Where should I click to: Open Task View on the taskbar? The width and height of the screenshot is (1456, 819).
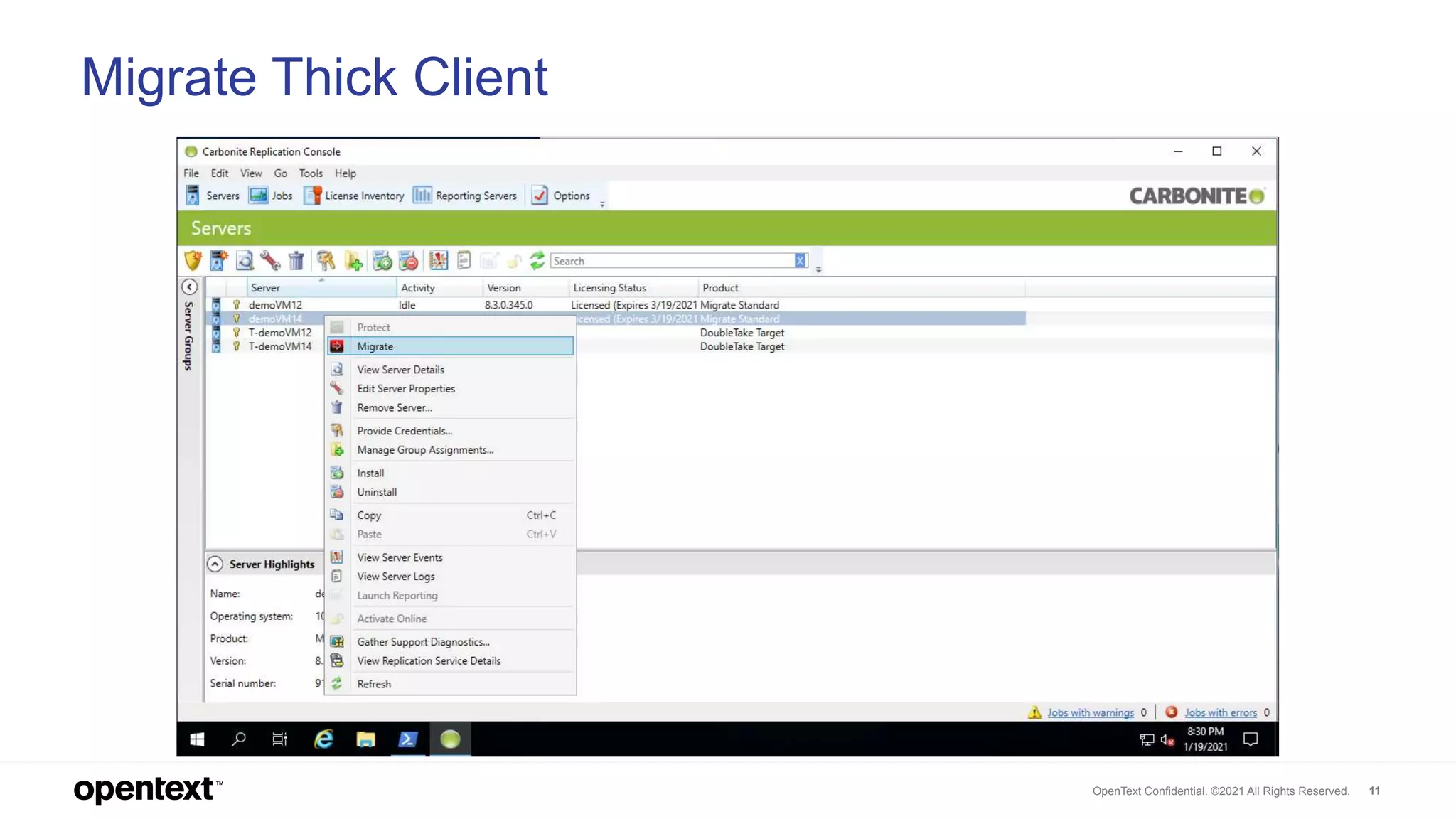pyautogui.click(x=280, y=739)
